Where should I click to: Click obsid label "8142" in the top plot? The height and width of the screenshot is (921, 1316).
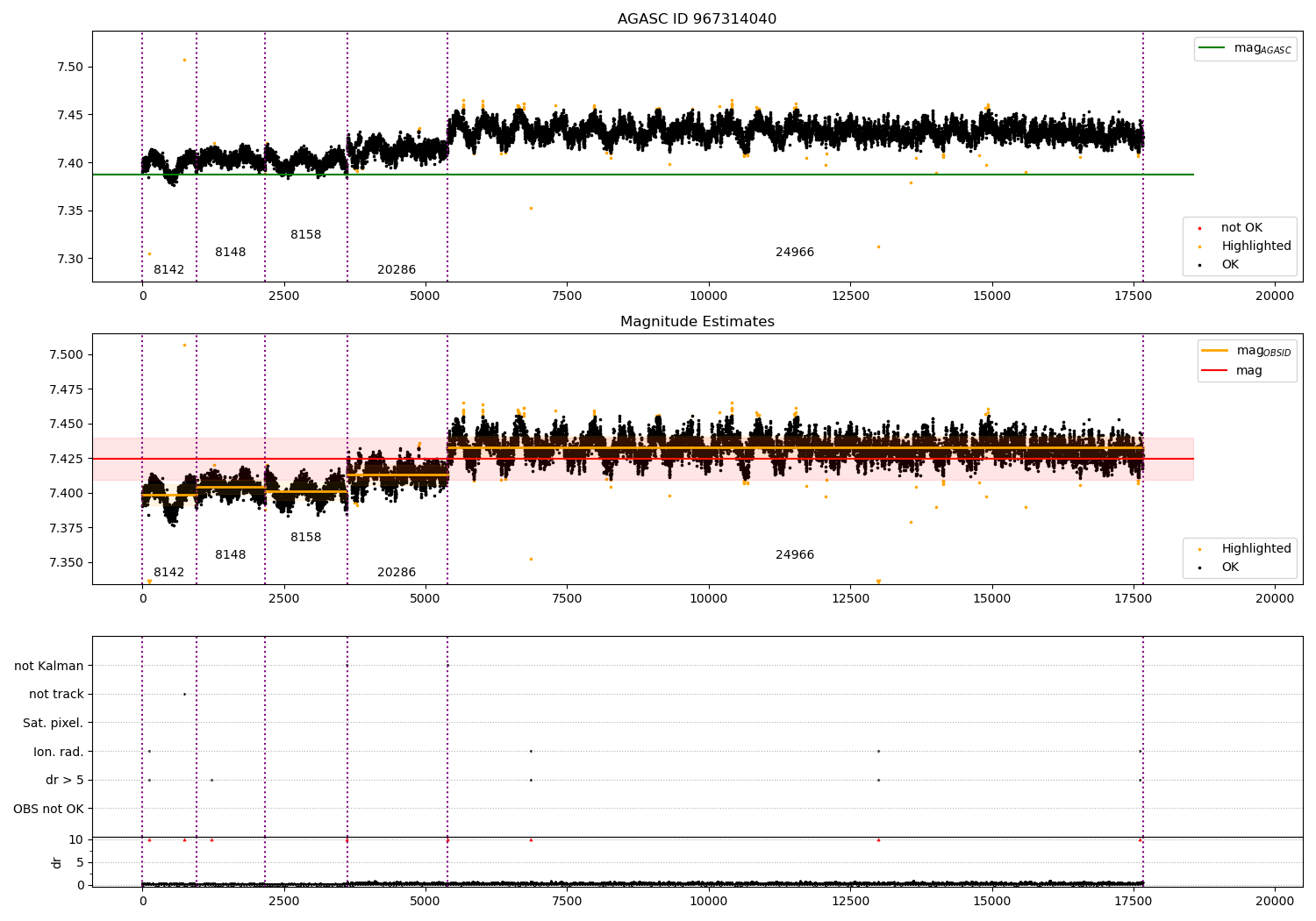pyautogui.click(x=169, y=269)
